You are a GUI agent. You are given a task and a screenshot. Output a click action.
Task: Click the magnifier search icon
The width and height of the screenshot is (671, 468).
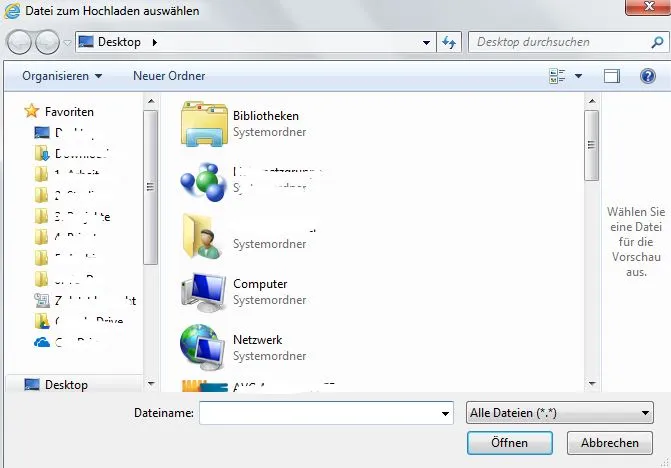click(657, 42)
